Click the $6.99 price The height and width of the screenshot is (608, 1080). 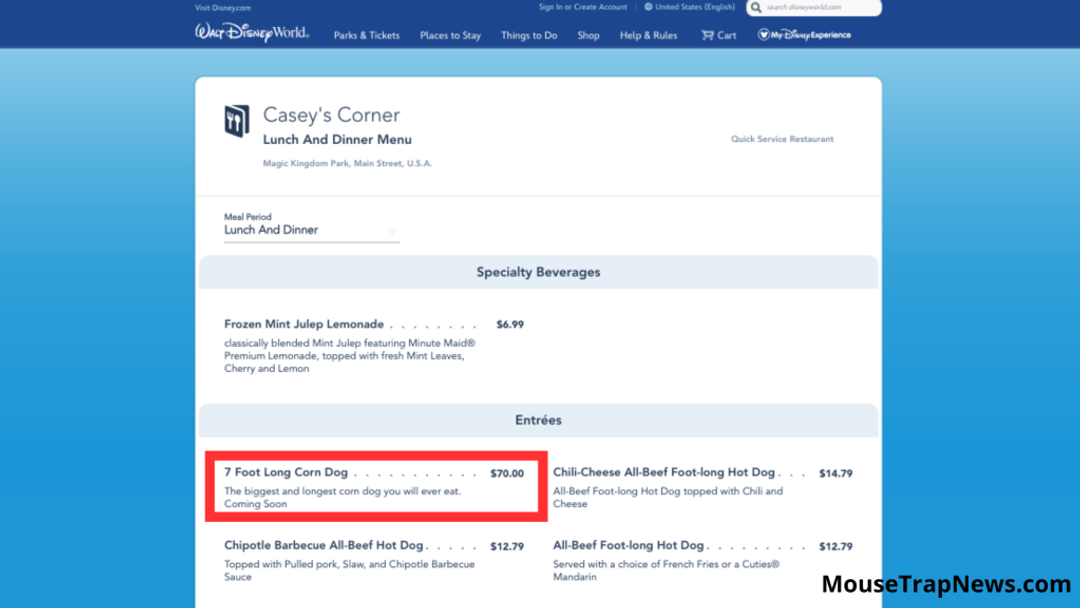click(x=510, y=324)
